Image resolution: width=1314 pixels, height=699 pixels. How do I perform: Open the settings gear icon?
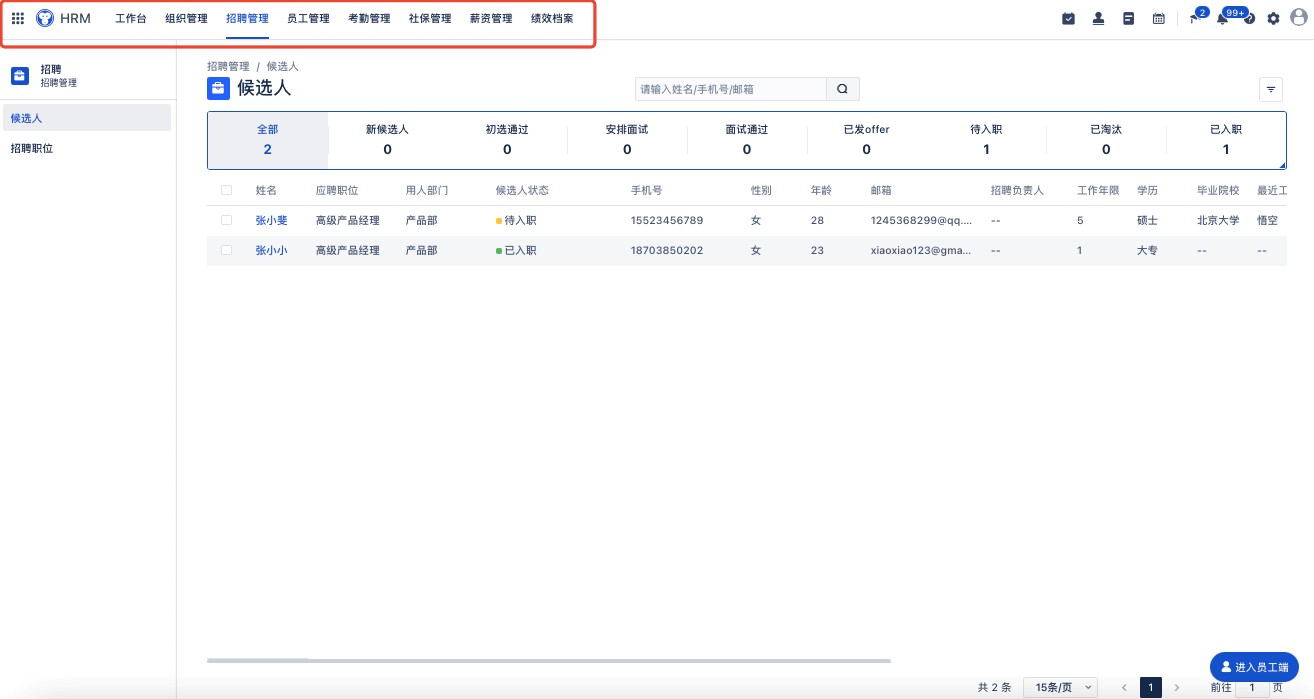pyautogui.click(x=1273, y=18)
